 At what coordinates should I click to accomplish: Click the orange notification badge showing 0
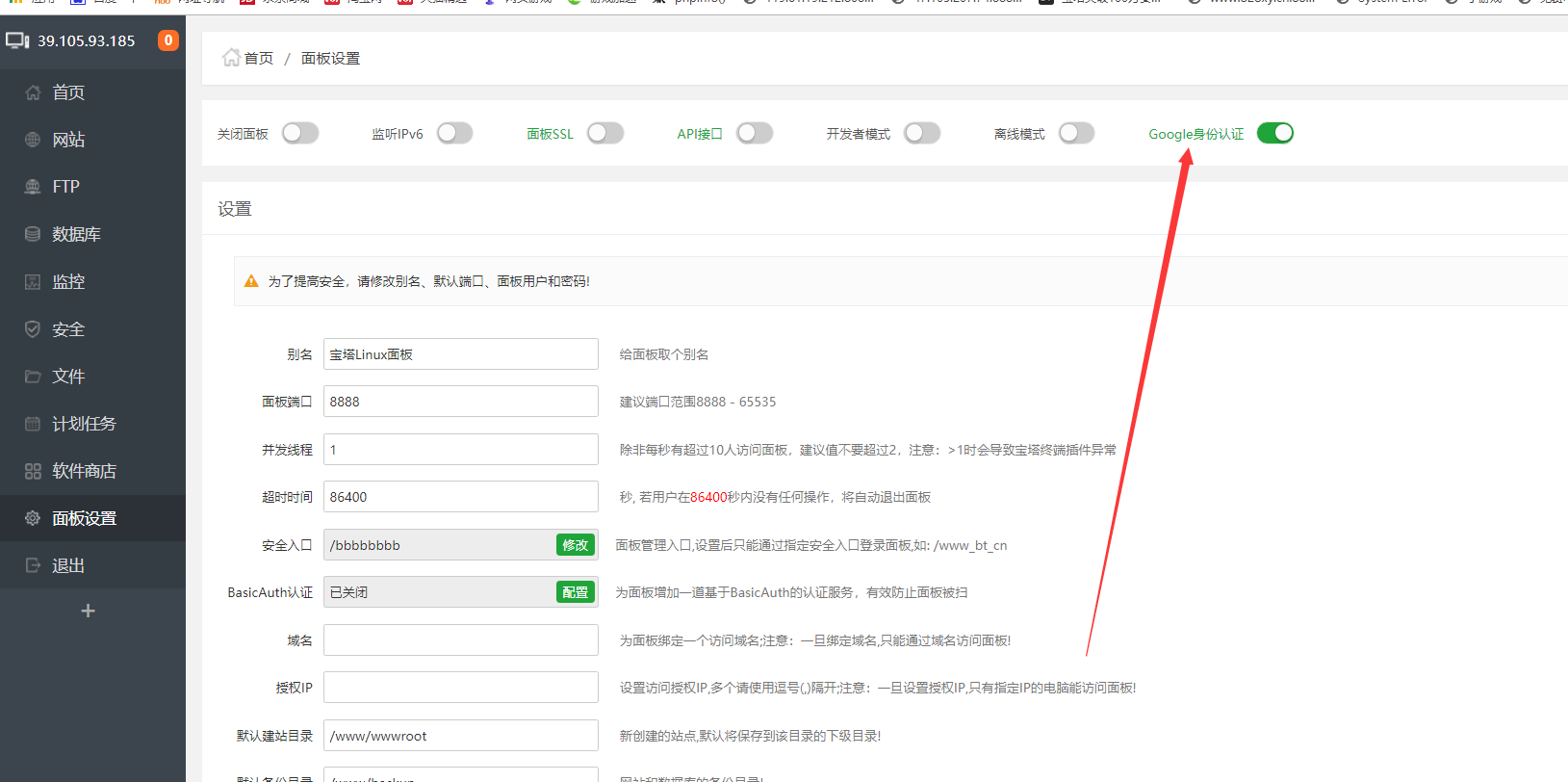[168, 40]
